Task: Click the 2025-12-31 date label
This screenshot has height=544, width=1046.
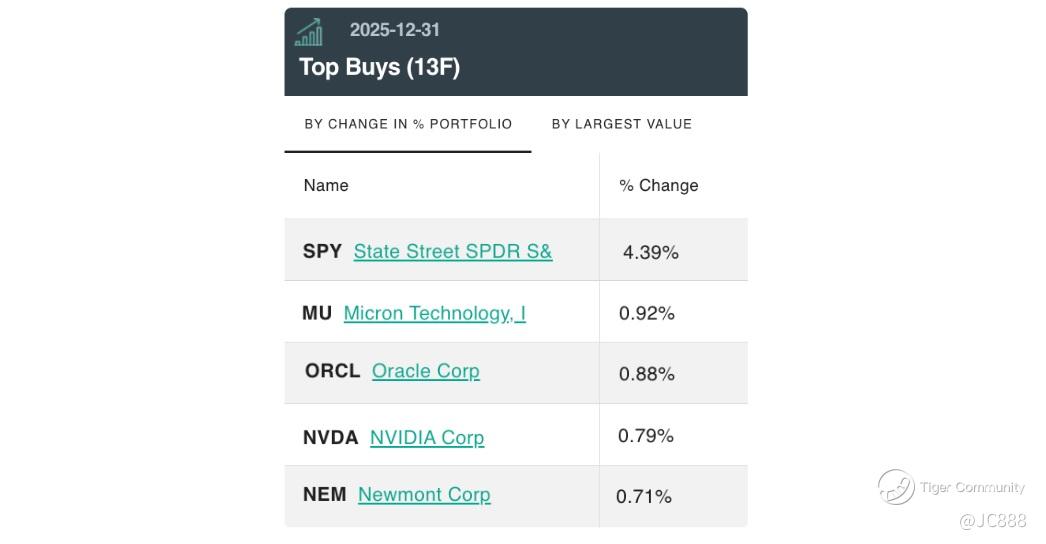Action: click(394, 30)
